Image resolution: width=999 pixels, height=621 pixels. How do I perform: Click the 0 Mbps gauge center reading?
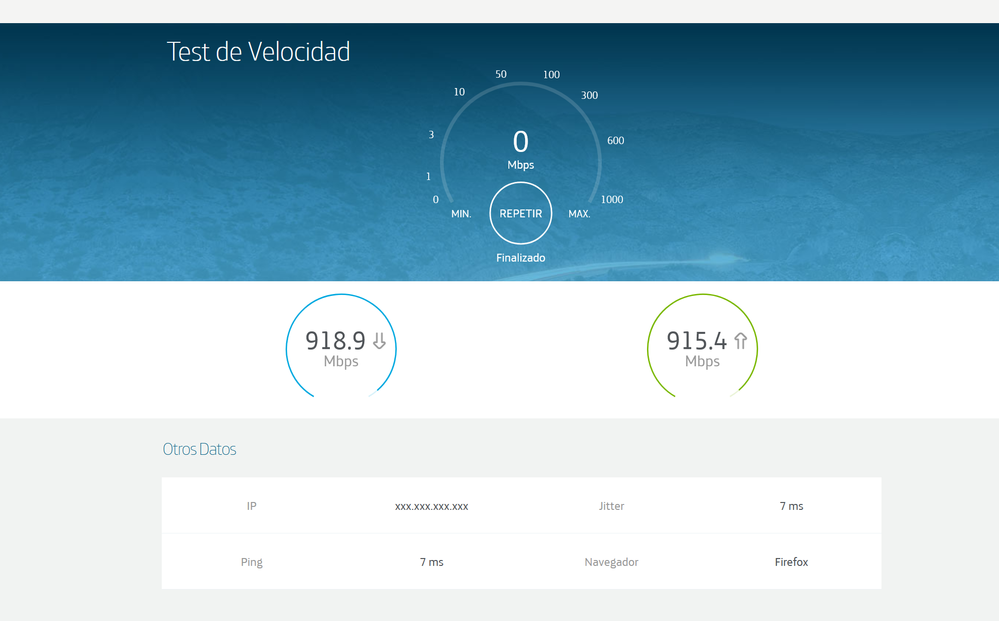[x=520, y=143]
